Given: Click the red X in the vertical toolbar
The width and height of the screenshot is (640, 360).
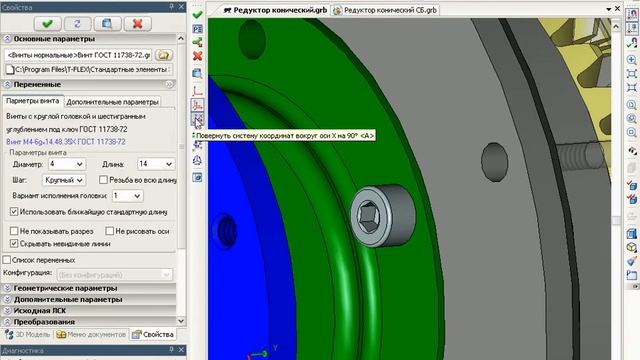Looking at the screenshot, I should coord(198,56).
